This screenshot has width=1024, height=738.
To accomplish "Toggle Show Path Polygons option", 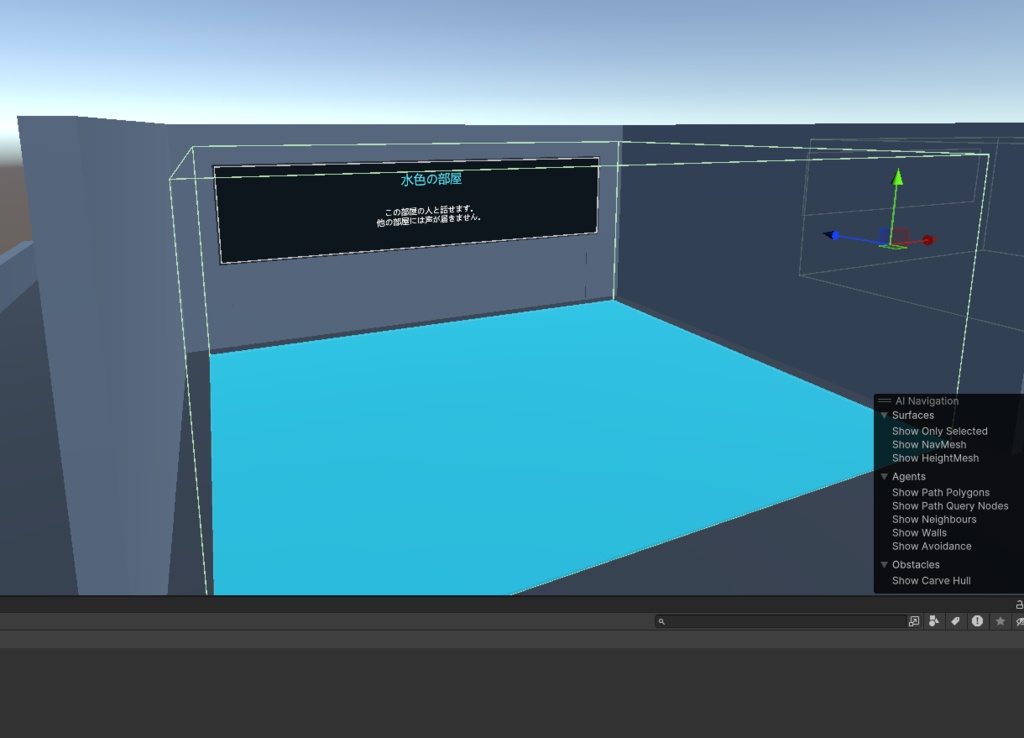I will tap(940, 492).
